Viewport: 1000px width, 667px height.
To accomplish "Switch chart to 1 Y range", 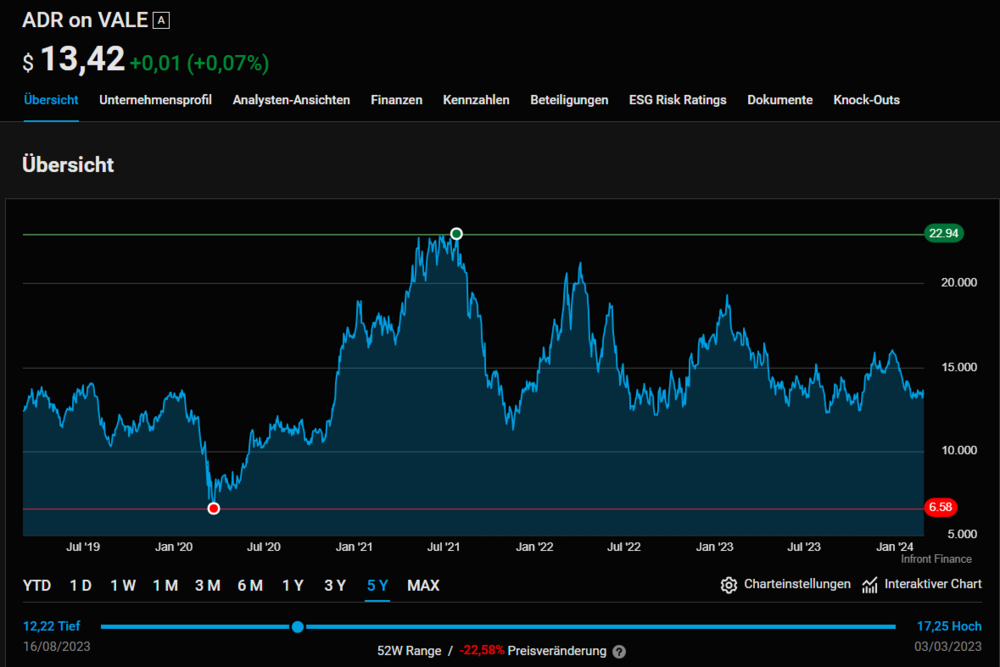I will [292, 586].
